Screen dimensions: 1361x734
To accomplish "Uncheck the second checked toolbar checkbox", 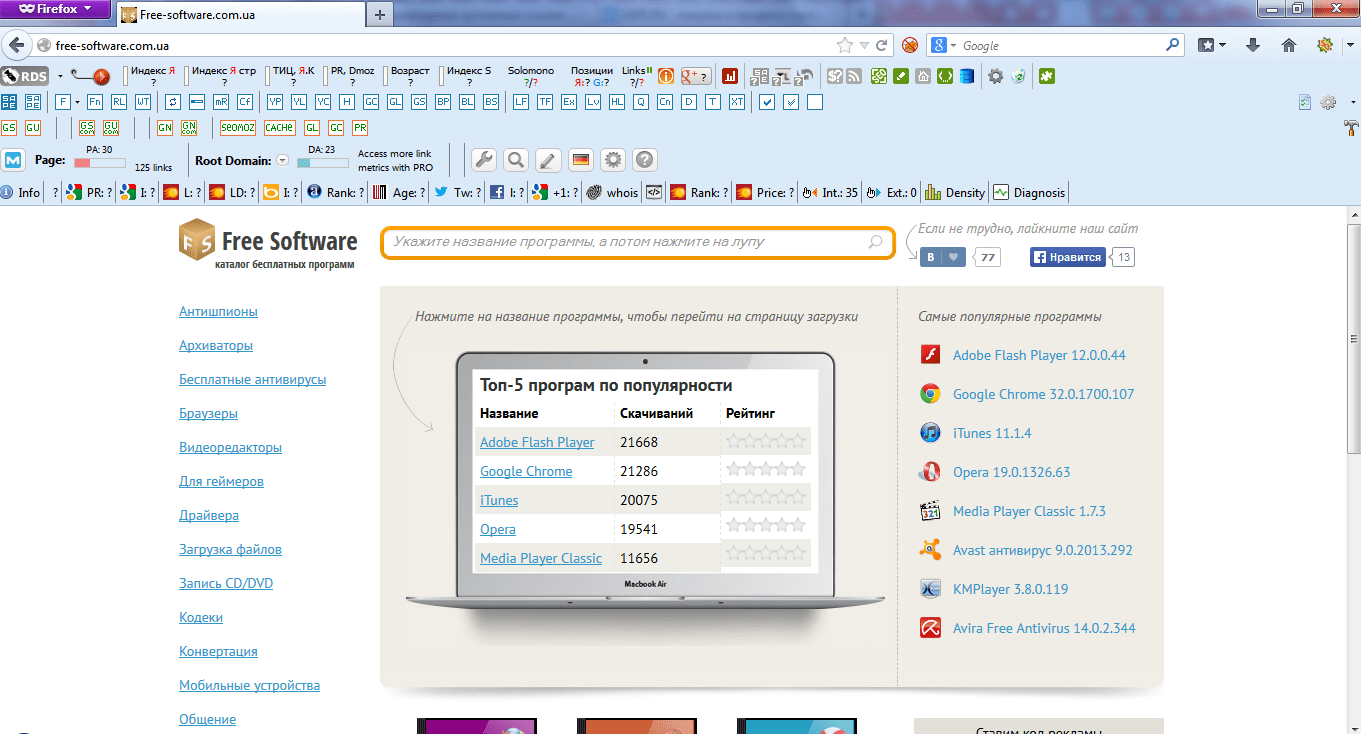I will coord(790,101).
